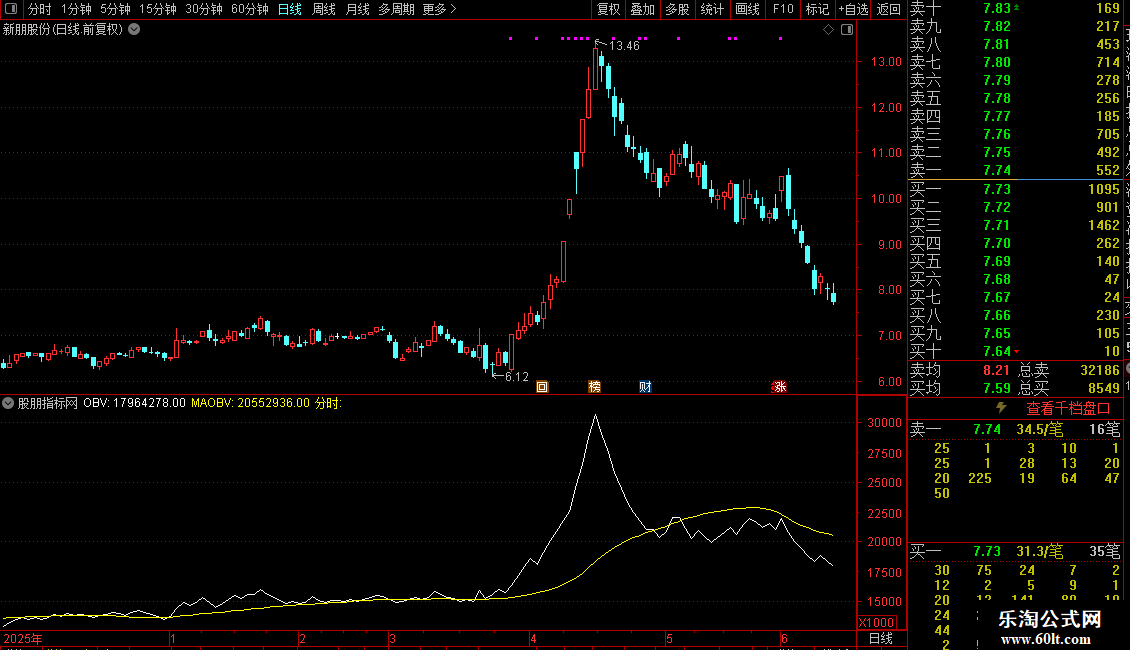Click the 总买 8549 total
This screenshot has width=1130, height=650.
click(x=1103, y=388)
